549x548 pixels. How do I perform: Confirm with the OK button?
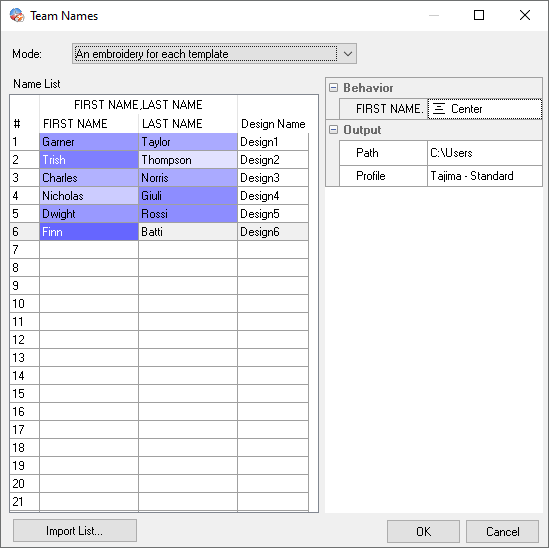click(423, 532)
